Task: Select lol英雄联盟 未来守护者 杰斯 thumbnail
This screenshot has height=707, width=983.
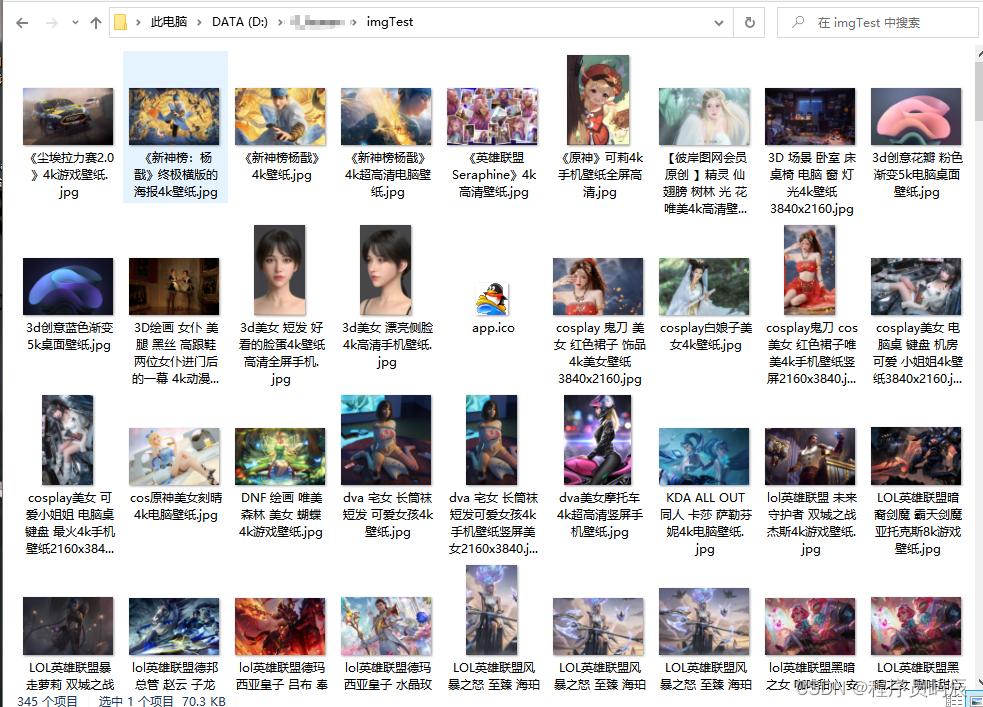Action: [810, 456]
